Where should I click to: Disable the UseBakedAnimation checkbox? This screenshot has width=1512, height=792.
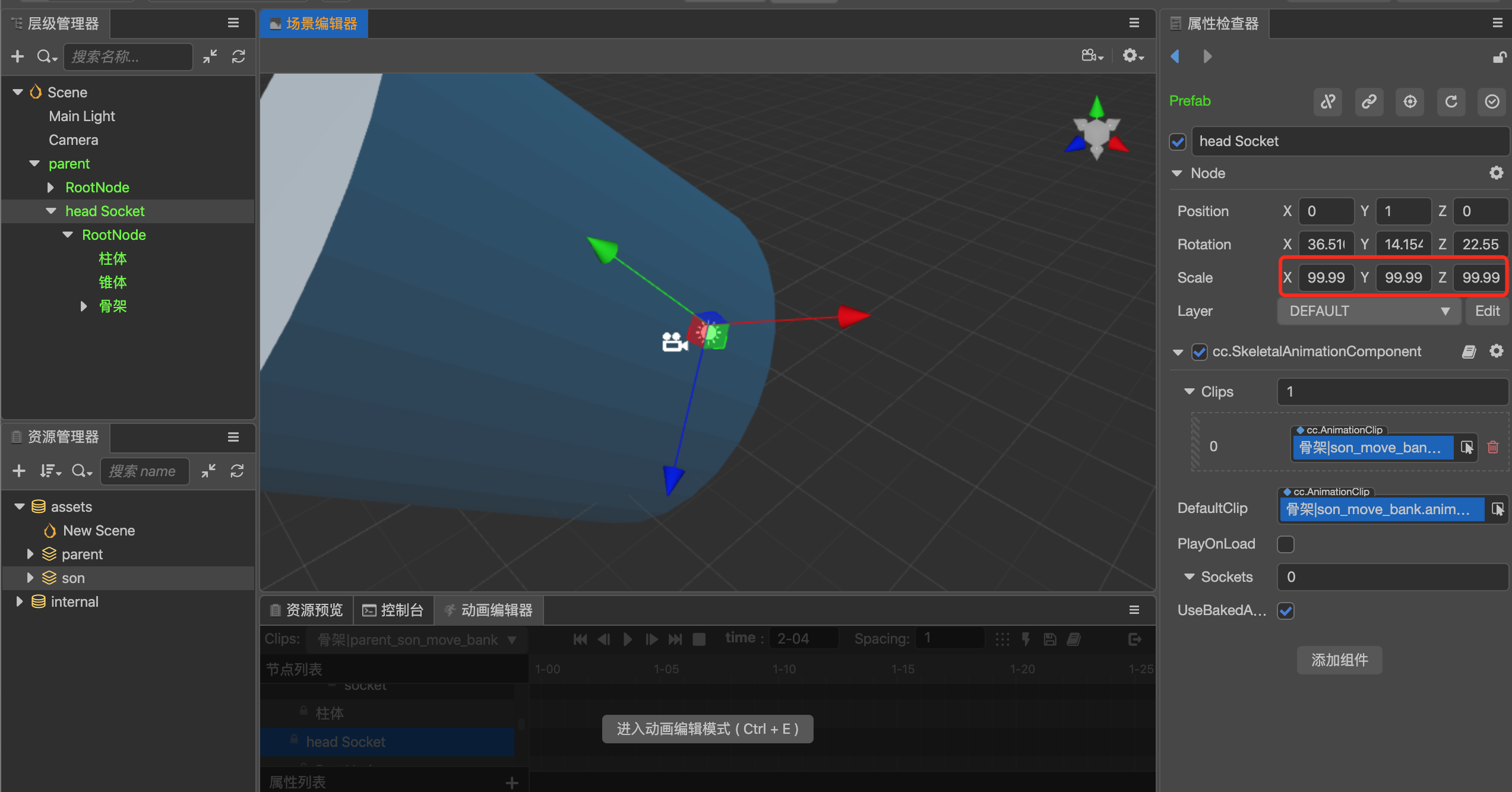tap(1286, 610)
